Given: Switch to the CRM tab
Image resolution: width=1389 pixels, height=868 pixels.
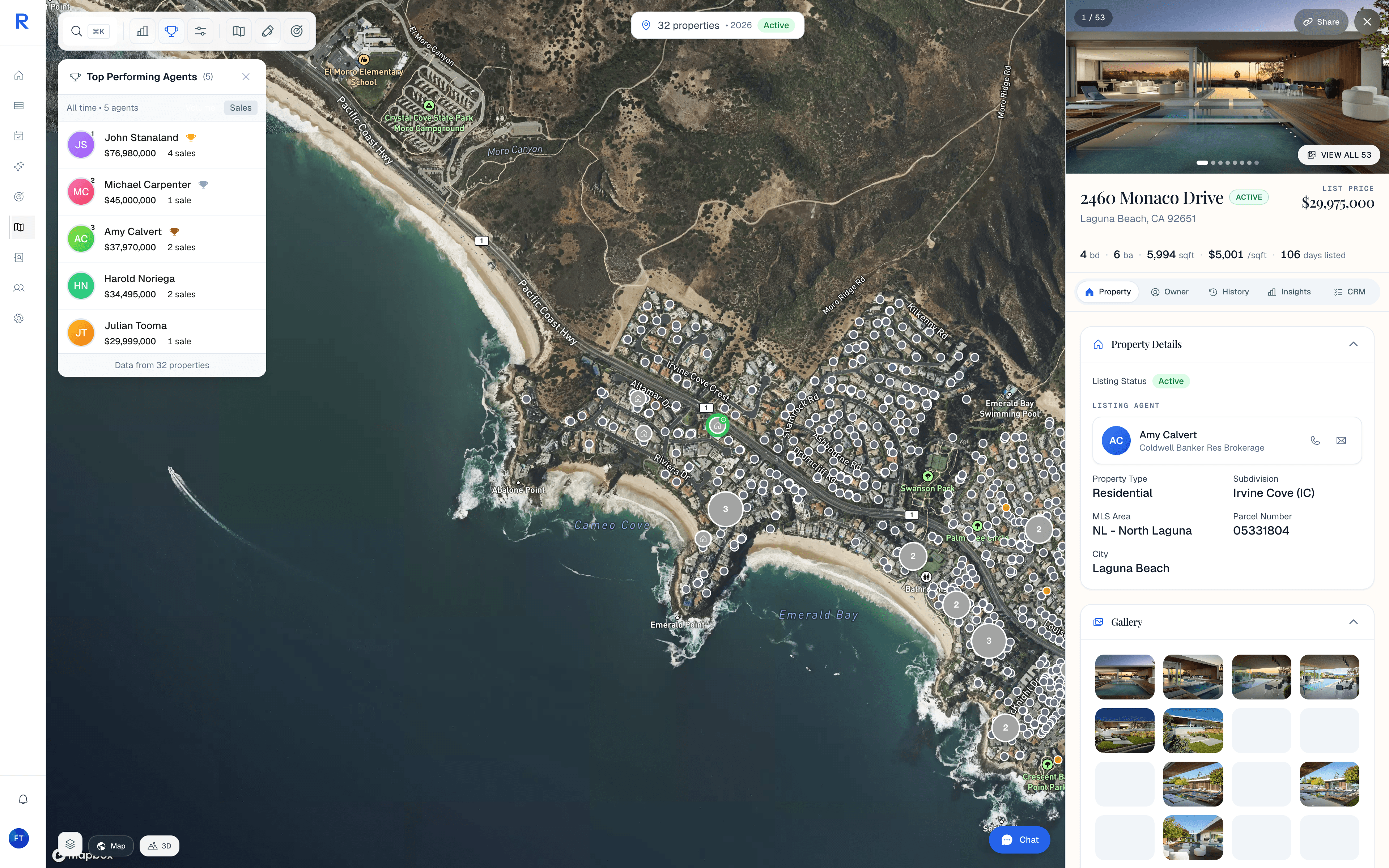Looking at the screenshot, I should pyautogui.click(x=1350, y=292).
